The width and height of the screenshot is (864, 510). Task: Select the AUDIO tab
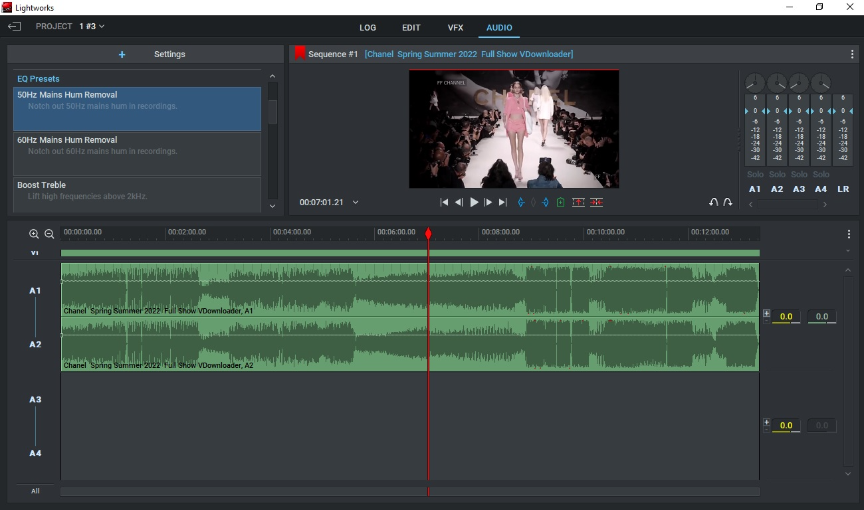click(499, 28)
